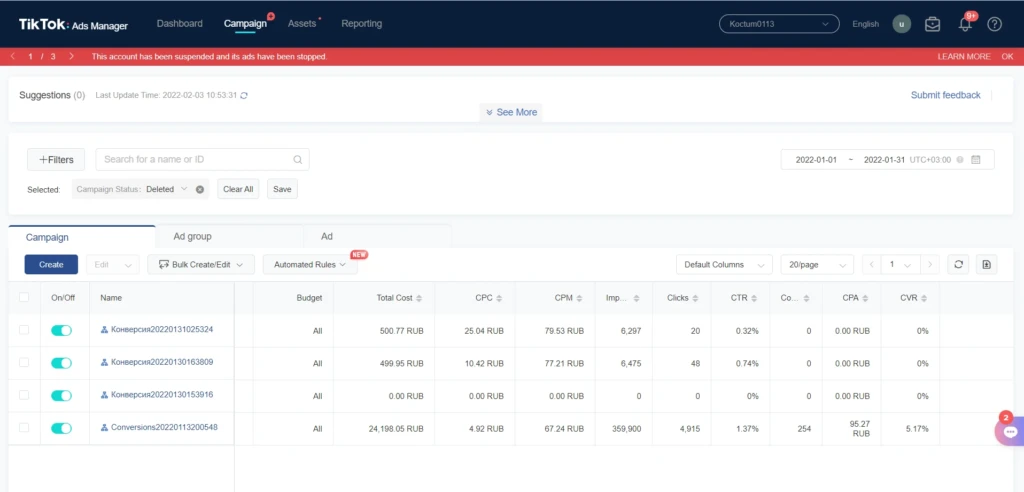Open campaign Conversions20220113200548
1024x492 pixels.
point(164,427)
